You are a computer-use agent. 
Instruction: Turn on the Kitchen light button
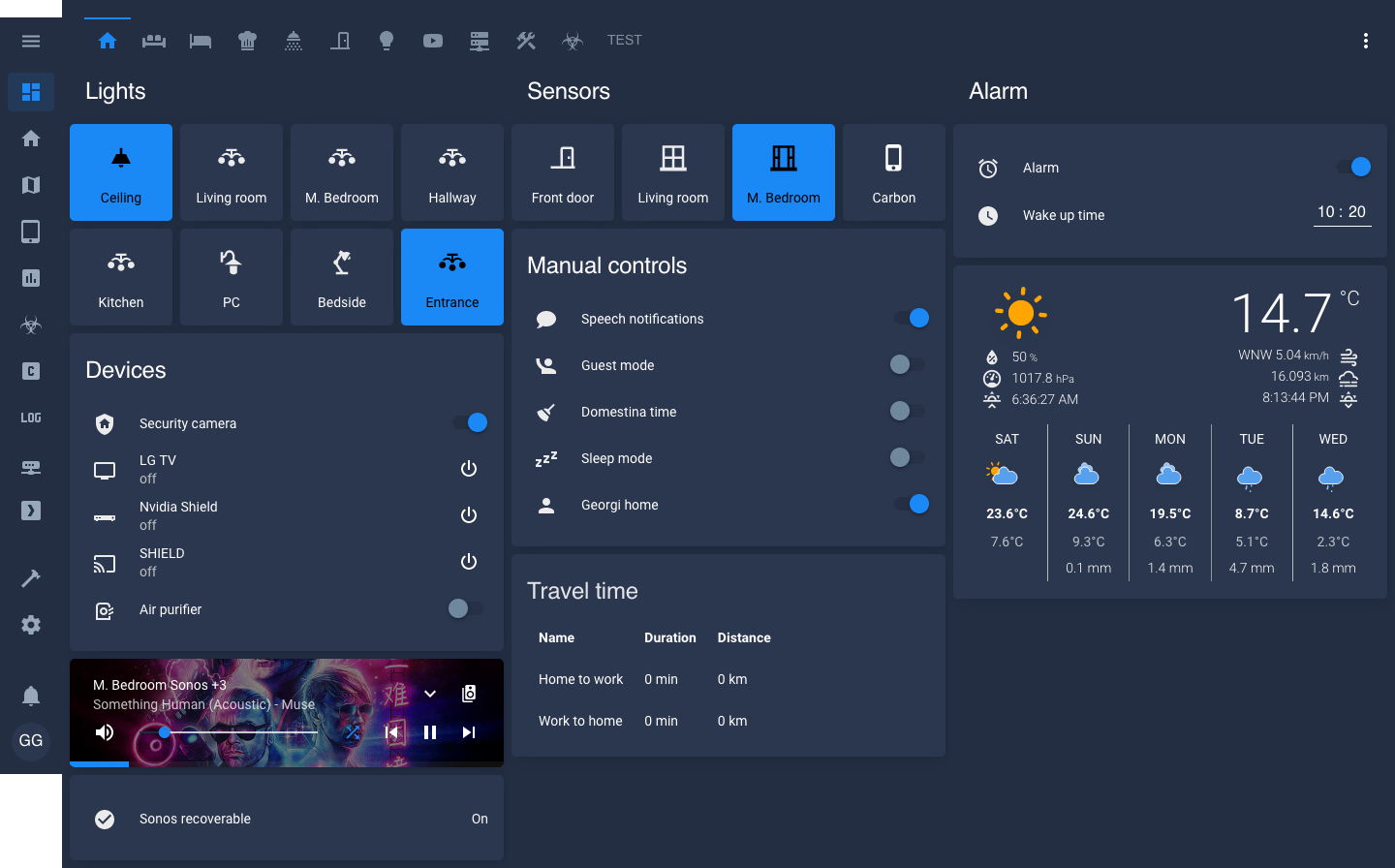(121, 277)
